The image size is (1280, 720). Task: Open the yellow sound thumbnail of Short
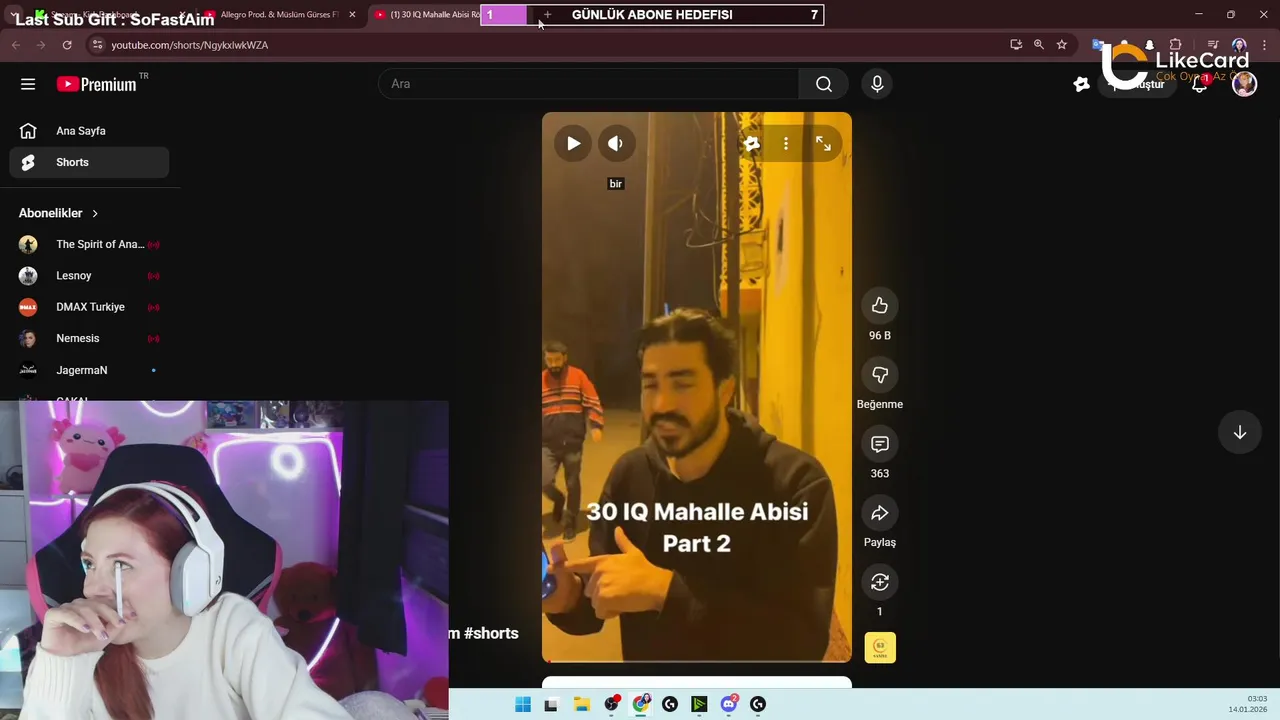pyautogui.click(x=880, y=648)
